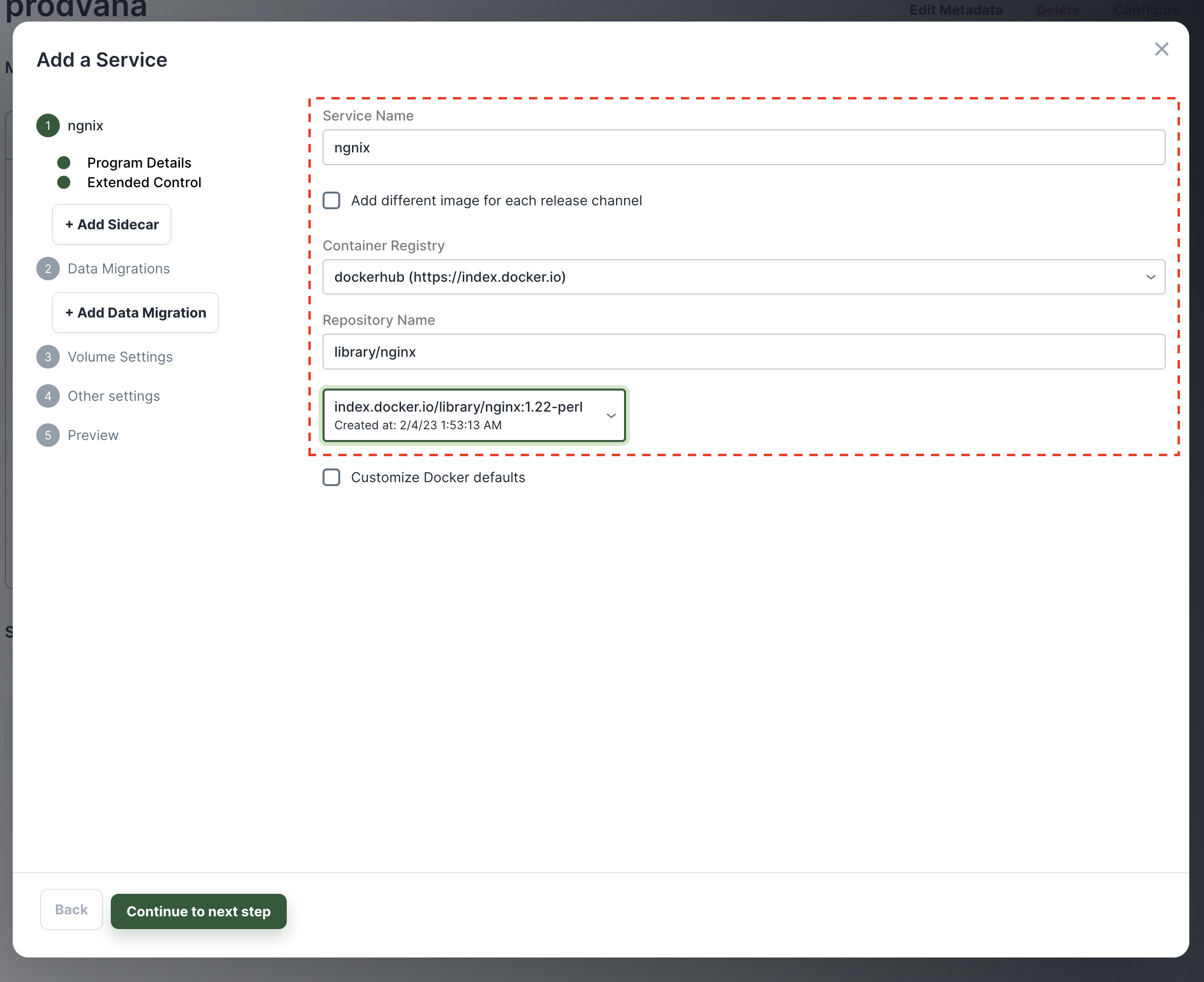The width and height of the screenshot is (1204, 982).
Task: Expand the nginx:1.22-perl image tag dropdown
Action: click(x=474, y=415)
